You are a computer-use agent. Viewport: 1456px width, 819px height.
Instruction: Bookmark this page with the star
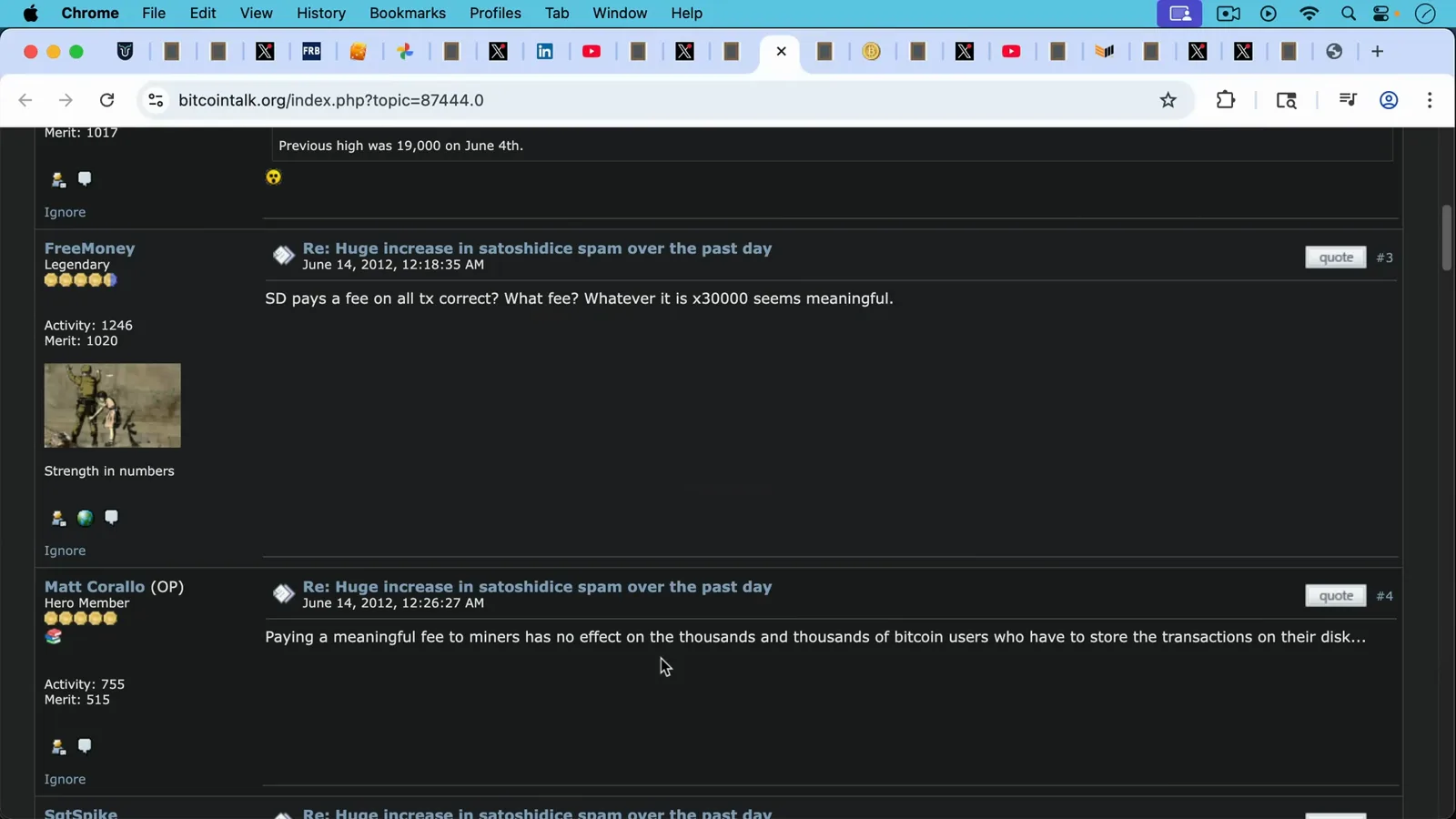point(1168,100)
